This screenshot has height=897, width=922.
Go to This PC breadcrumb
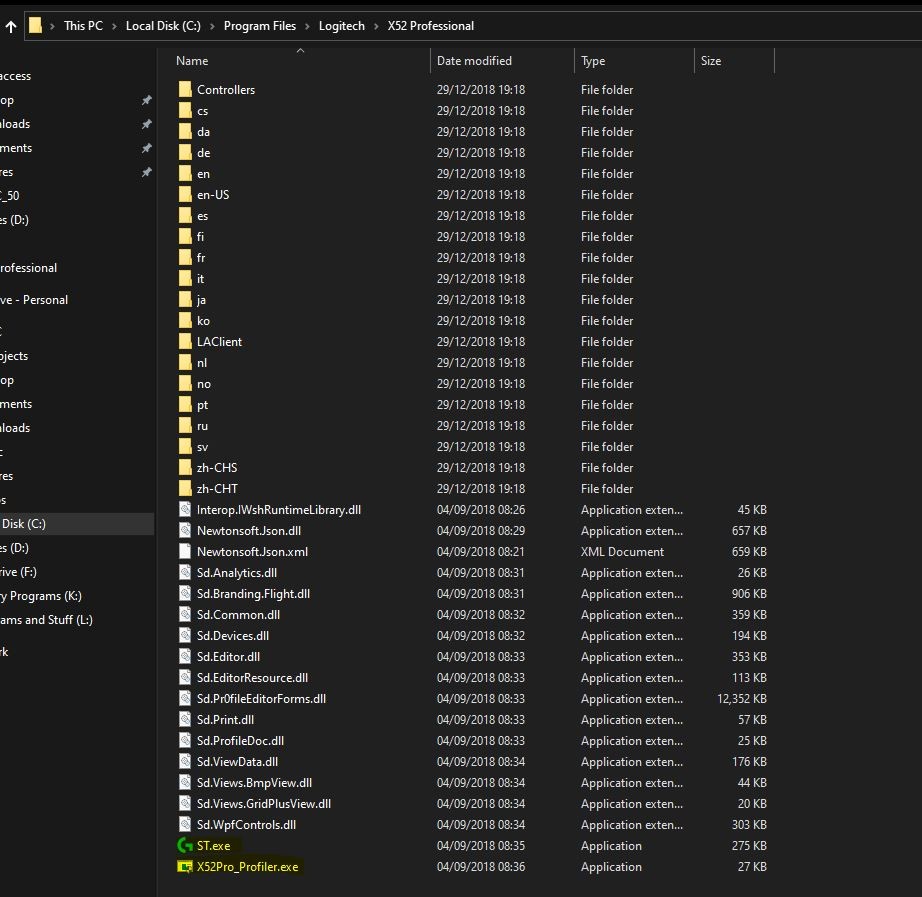click(x=83, y=26)
